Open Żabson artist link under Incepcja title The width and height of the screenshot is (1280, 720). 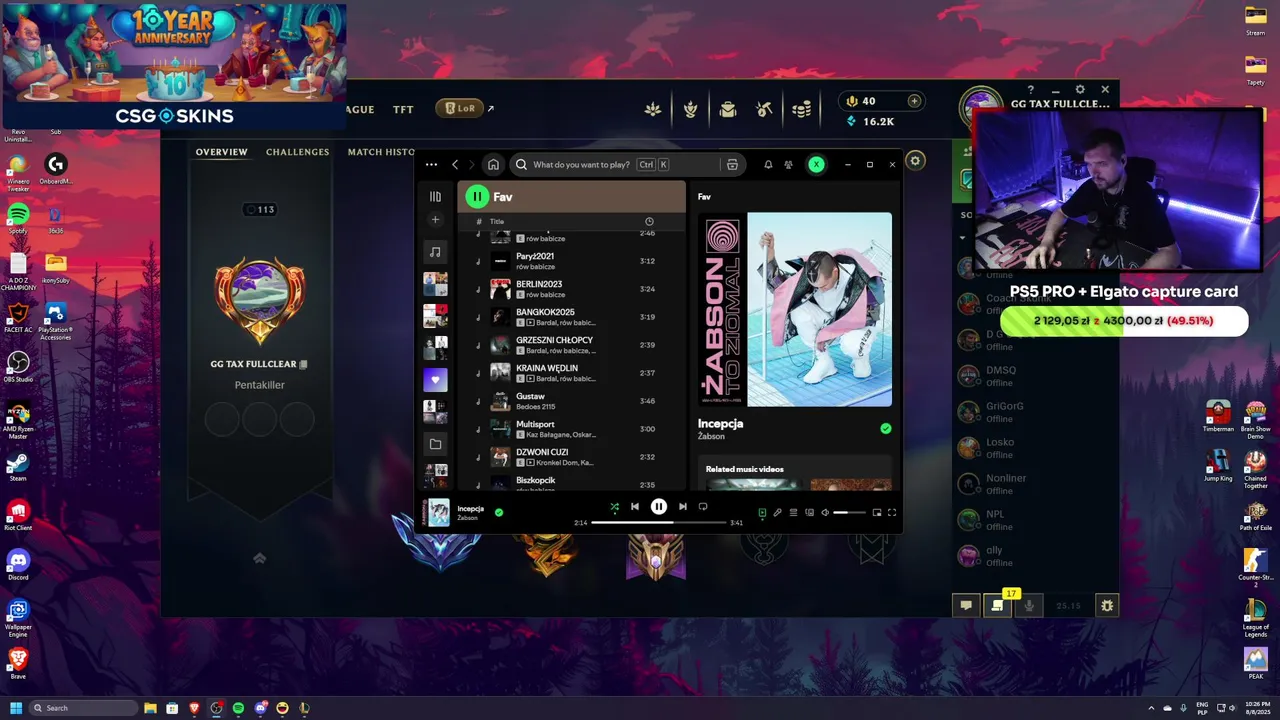(x=711, y=436)
